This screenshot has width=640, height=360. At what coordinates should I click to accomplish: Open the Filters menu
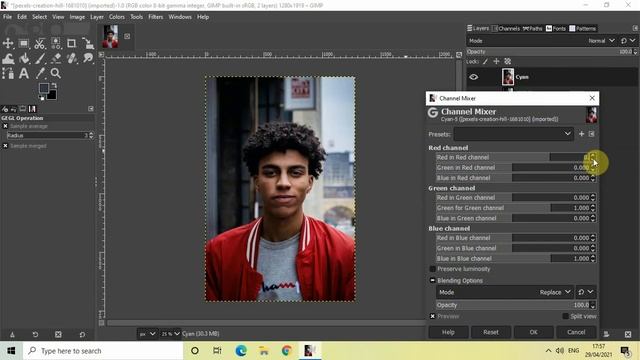156,17
